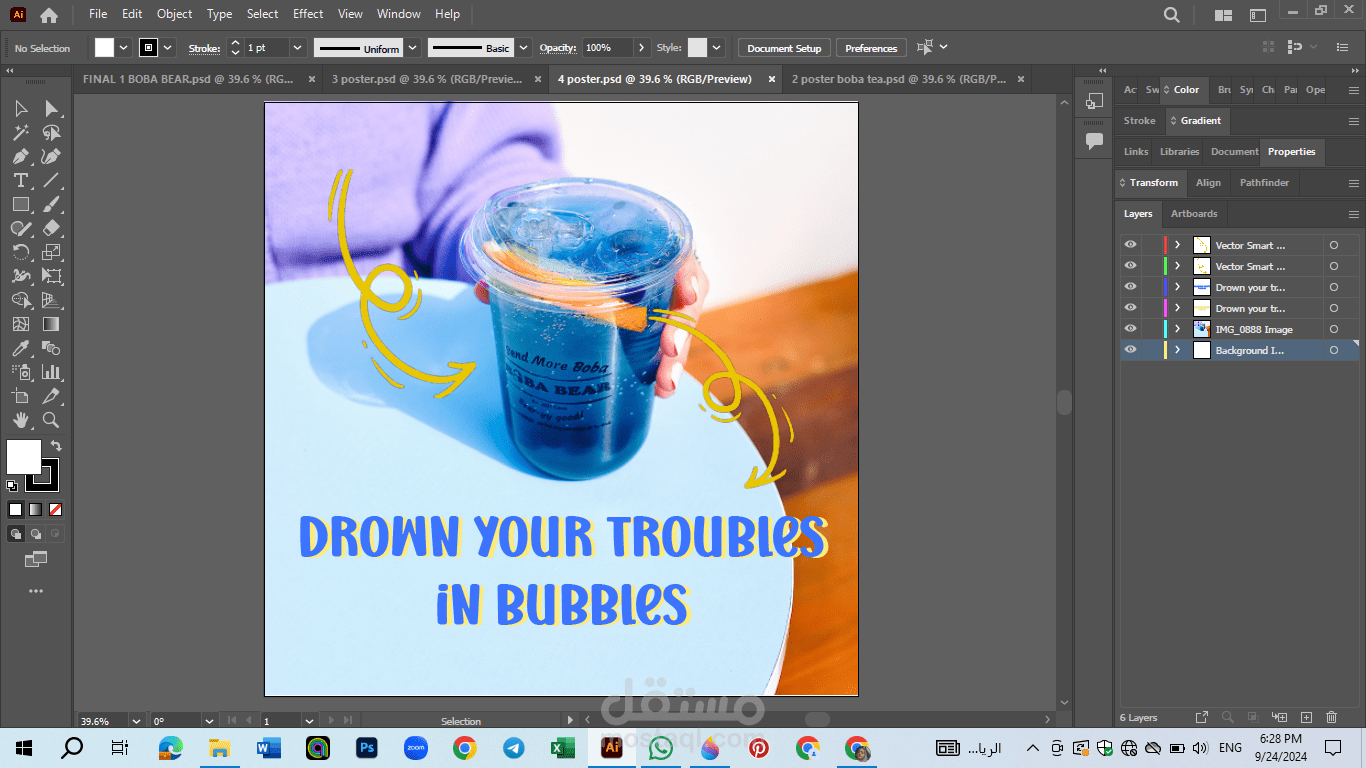Click the Style swatch in the control bar

click(x=697, y=48)
